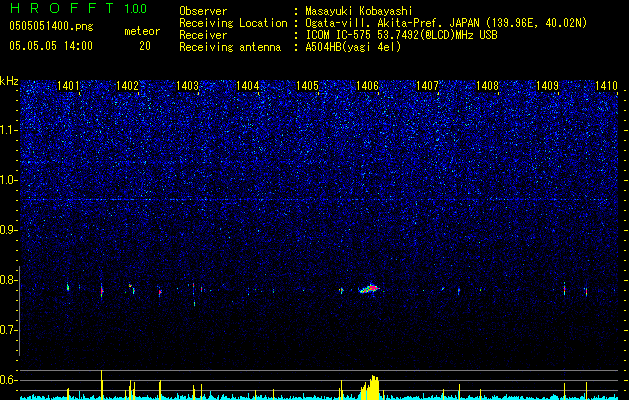
Task: Click the "Observer" field label
Action: click(203, 11)
